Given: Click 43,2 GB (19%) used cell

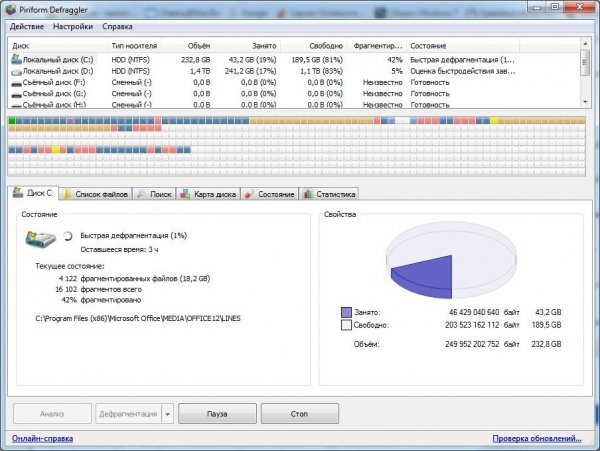Looking at the screenshot, I should (252, 60).
